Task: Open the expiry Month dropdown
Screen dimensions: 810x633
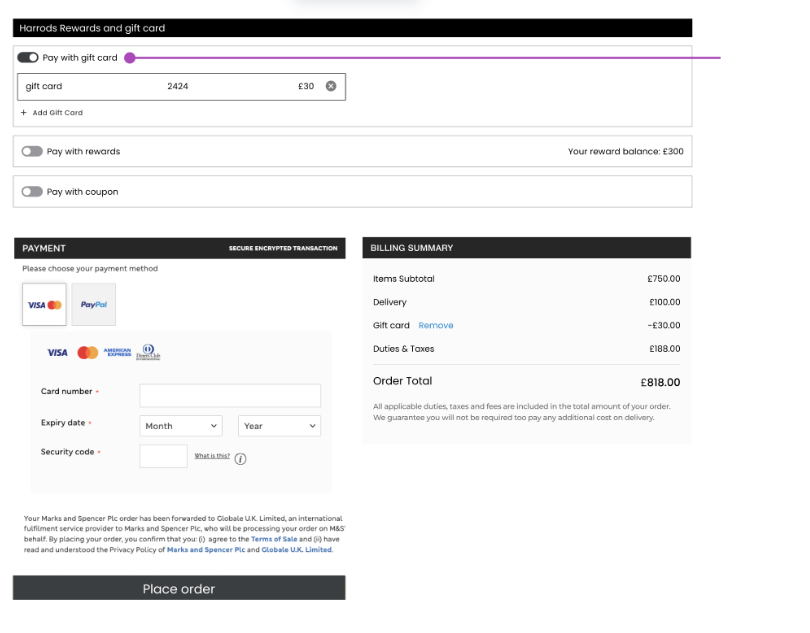Action: pyautogui.click(x=181, y=426)
